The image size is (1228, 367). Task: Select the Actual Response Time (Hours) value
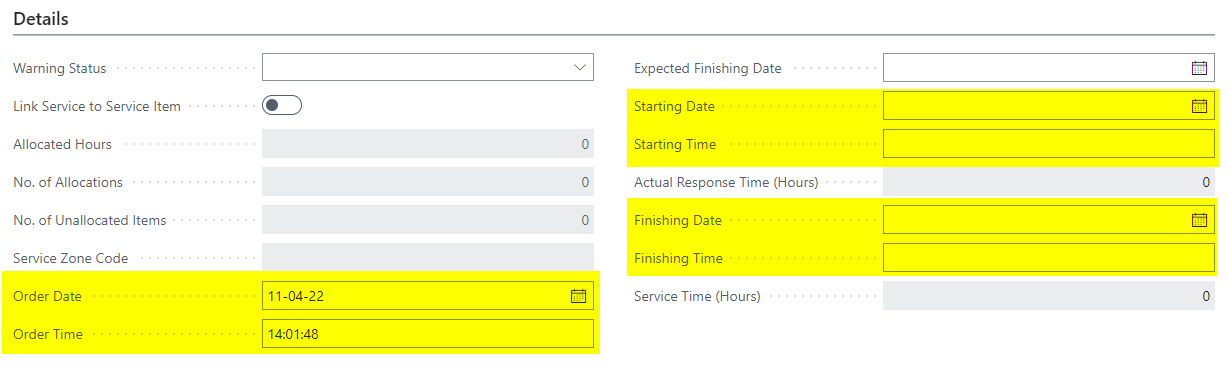coord(1049,182)
